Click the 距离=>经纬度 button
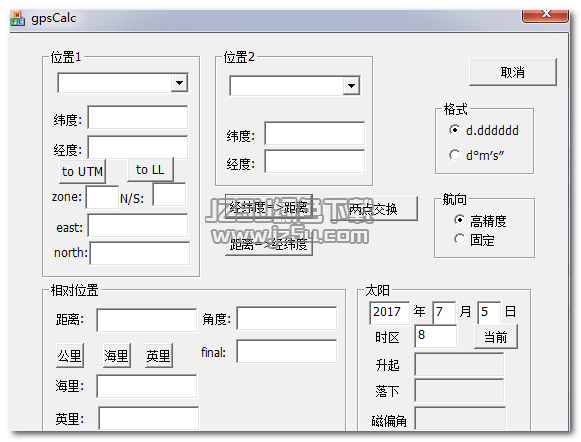 [x=269, y=244]
